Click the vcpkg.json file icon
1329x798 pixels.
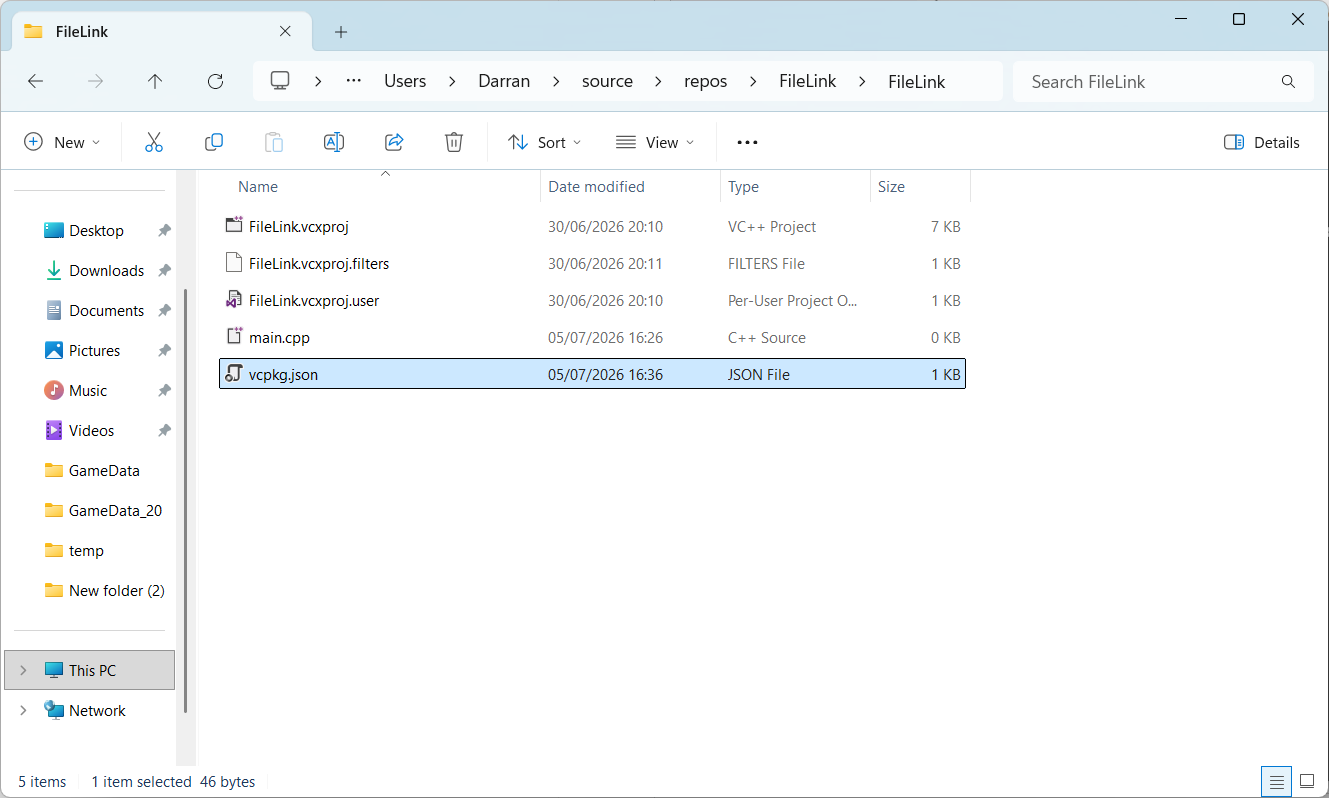tap(234, 374)
